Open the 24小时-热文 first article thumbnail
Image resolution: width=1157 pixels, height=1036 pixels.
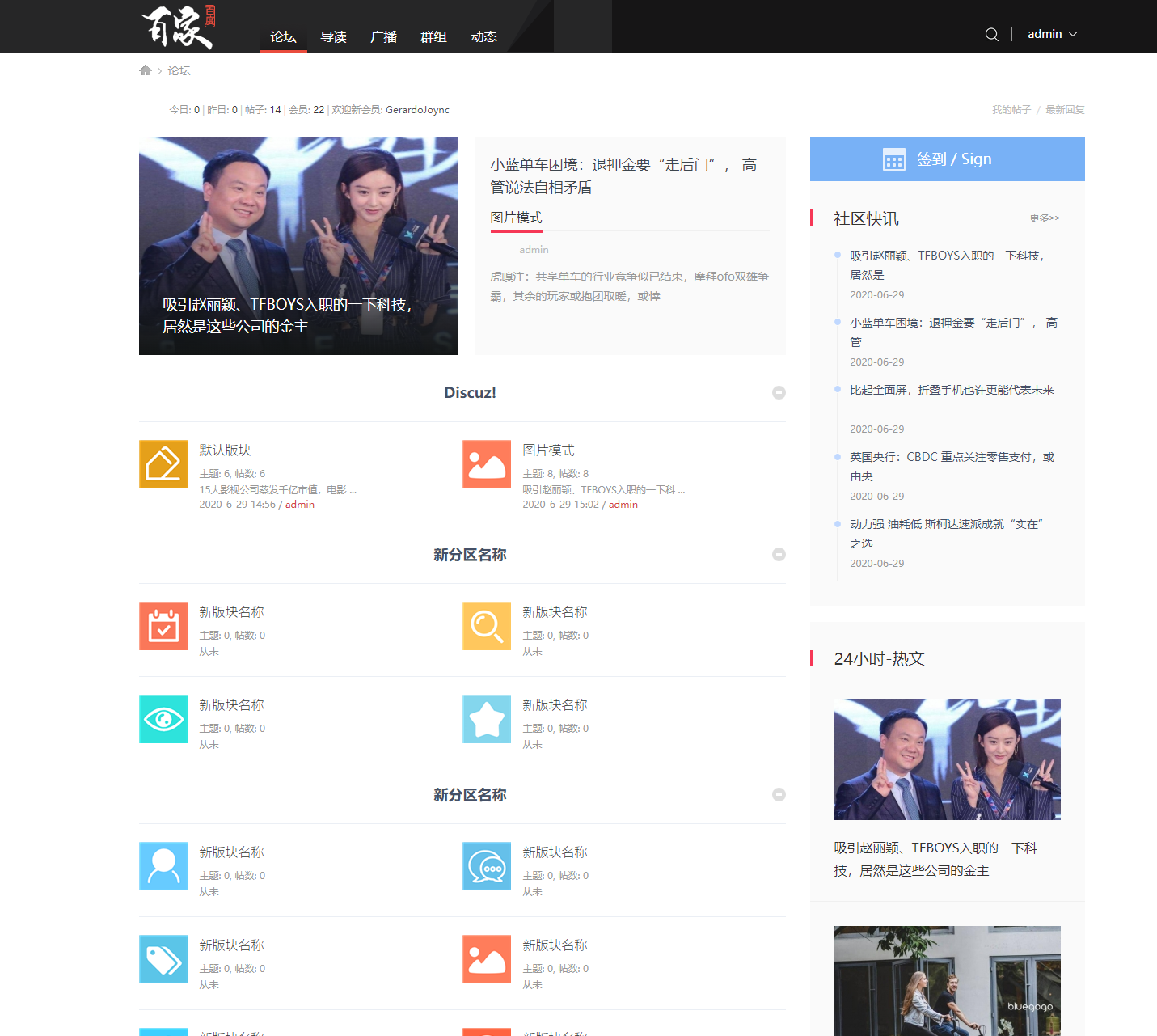pos(947,759)
